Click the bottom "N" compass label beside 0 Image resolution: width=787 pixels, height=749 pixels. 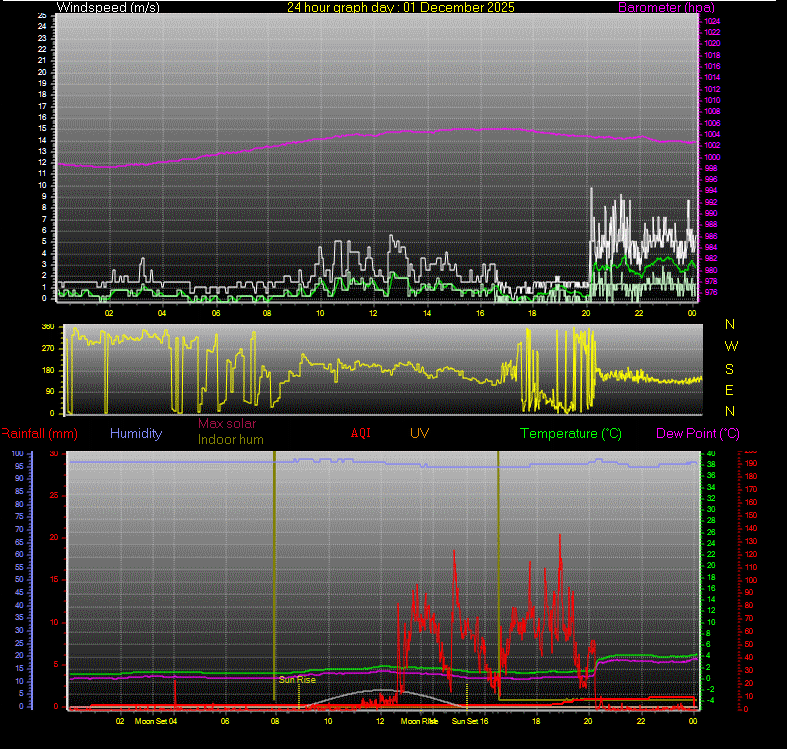730,411
